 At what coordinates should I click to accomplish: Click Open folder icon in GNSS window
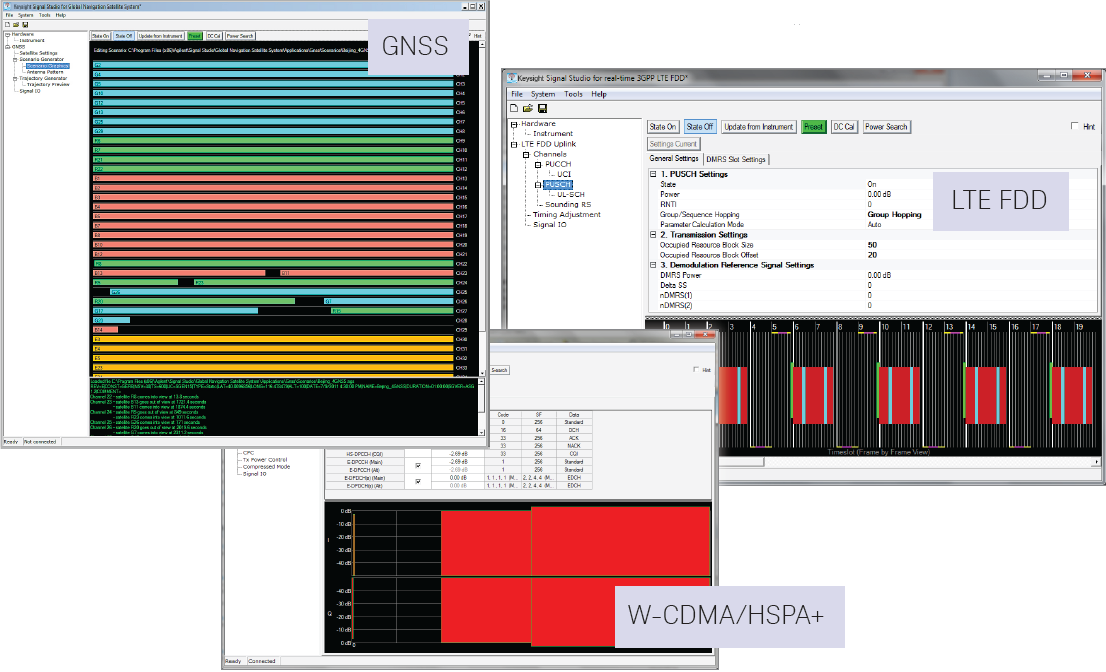click(15, 25)
